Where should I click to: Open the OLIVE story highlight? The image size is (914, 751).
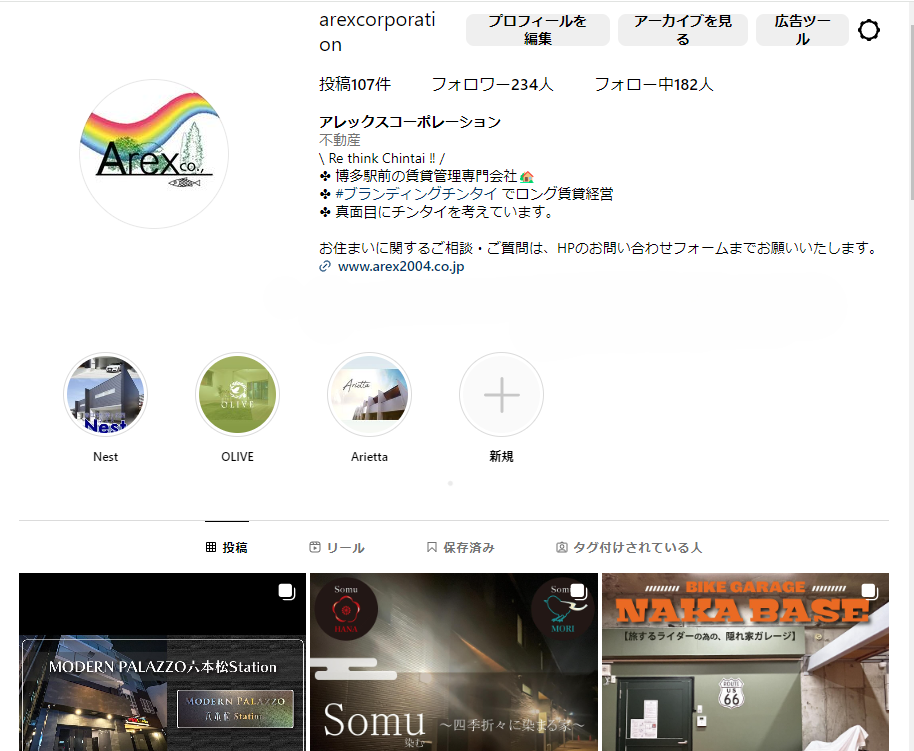(237, 395)
